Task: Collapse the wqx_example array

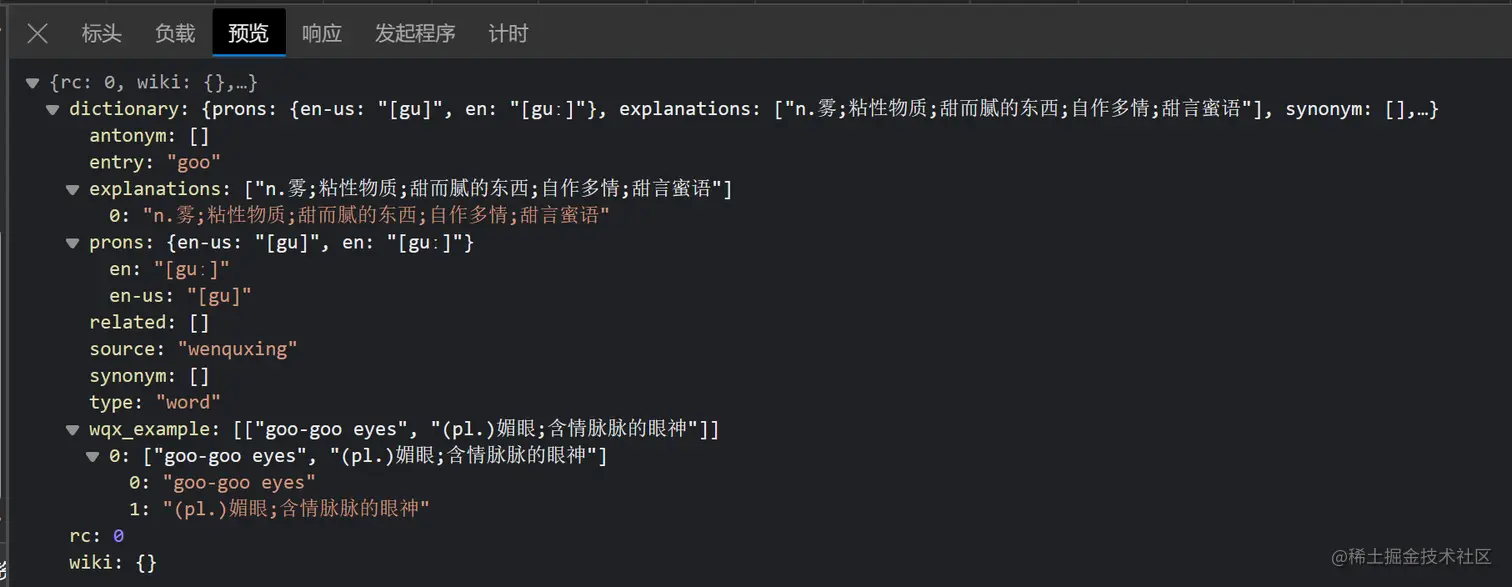Action: (x=71, y=429)
